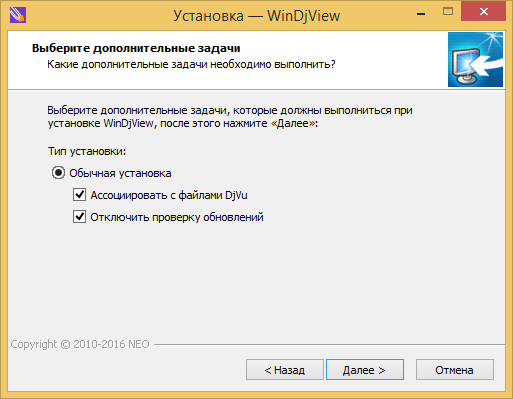Image resolution: width=513 pixels, height=399 pixels.
Task: Click the 'Какие дополнительные задачи необходимо выполнить?' subheading
Action: [191, 64]
